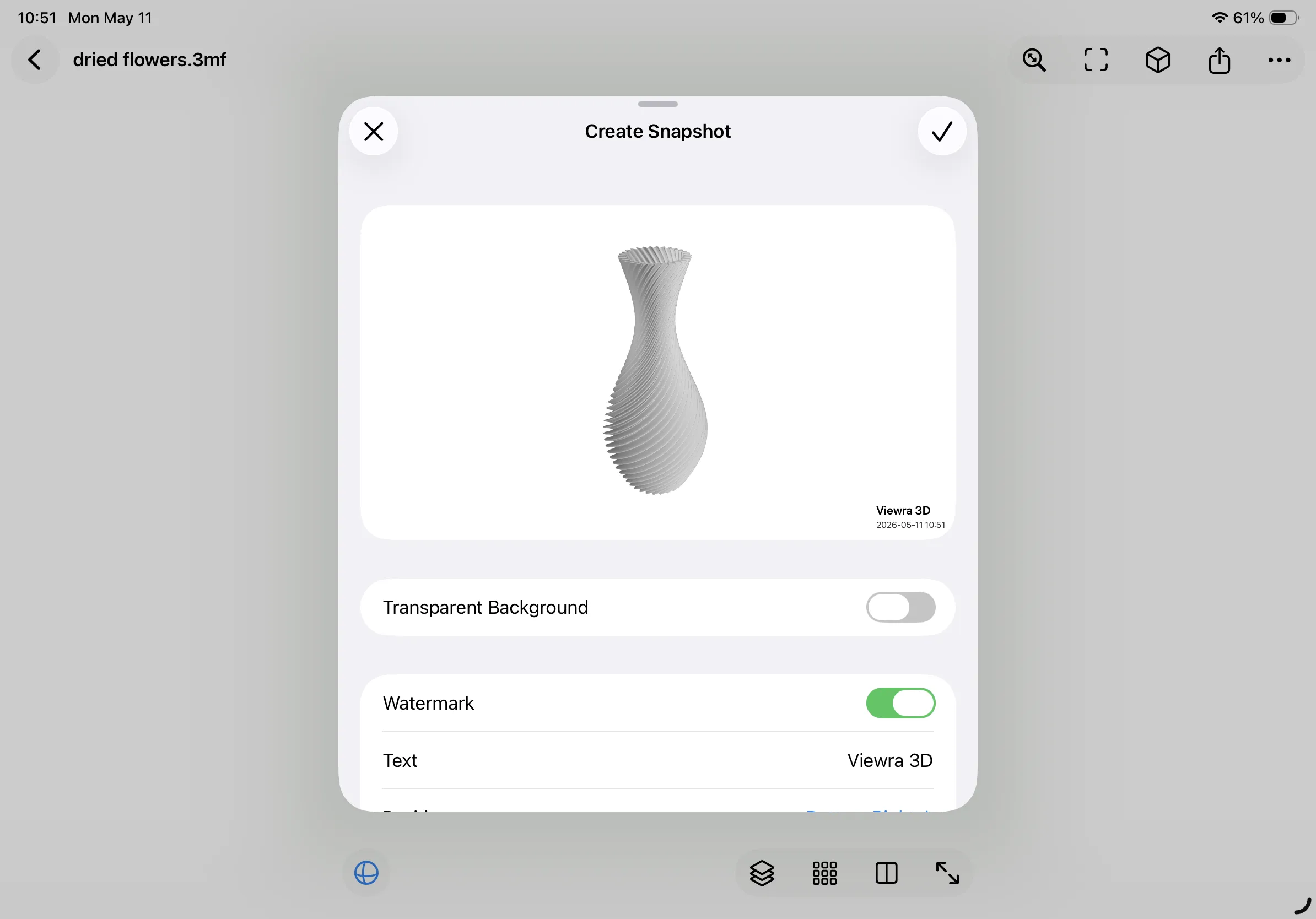
Task: Open the more options ellipsis menu
Action: [x=1279, y=60]
